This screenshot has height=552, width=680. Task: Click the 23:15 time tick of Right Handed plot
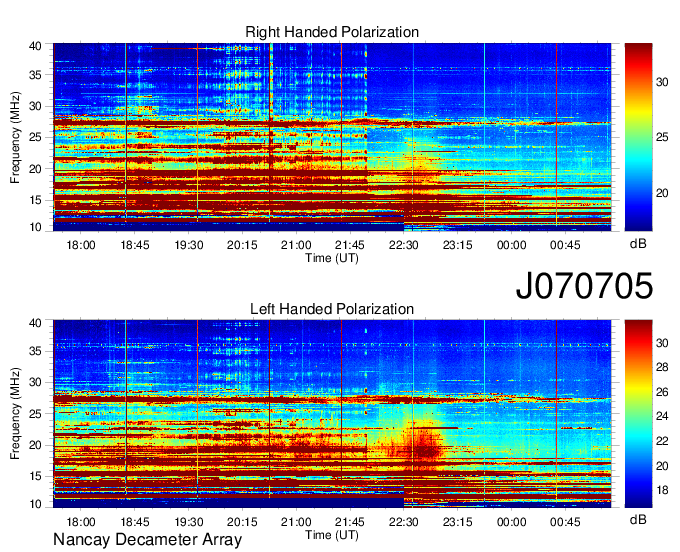[x=458, y=245]
